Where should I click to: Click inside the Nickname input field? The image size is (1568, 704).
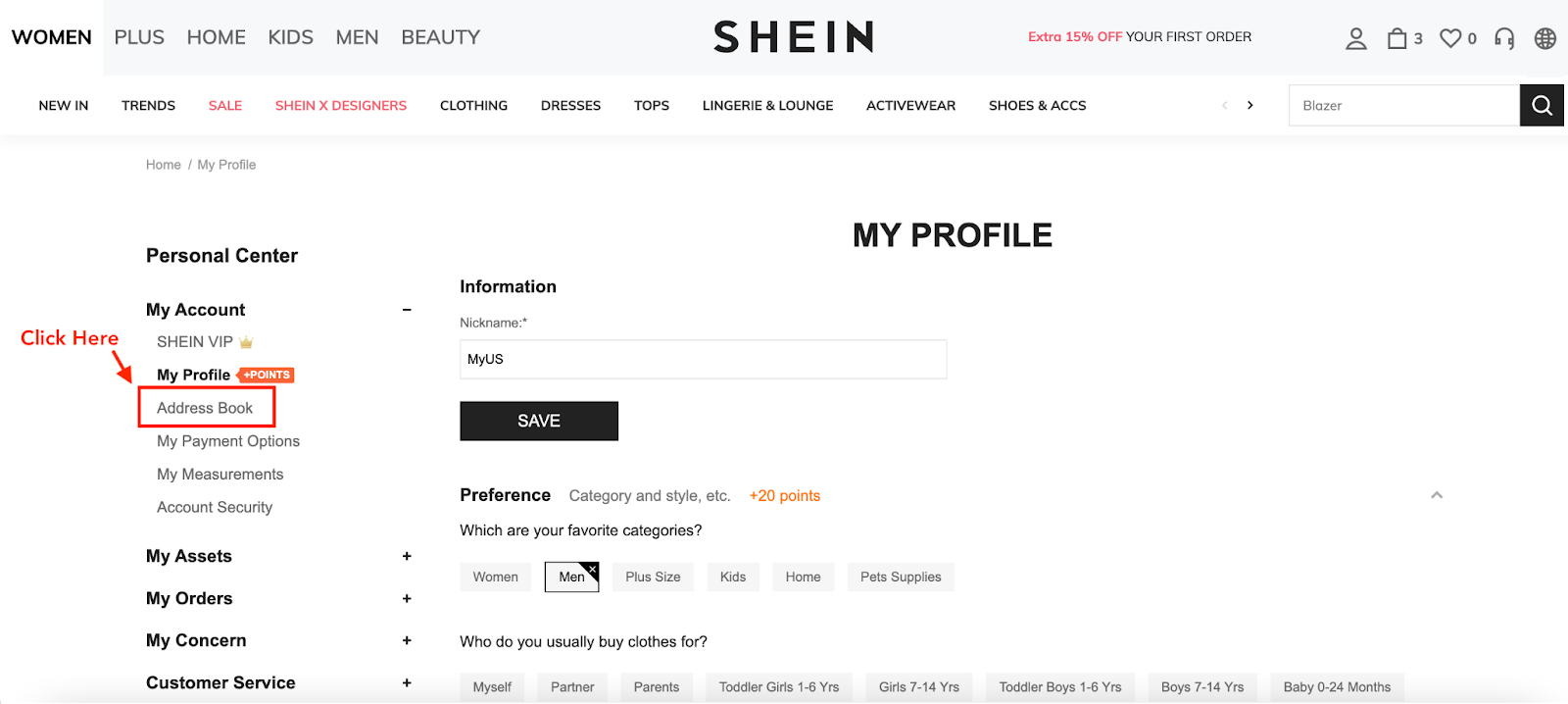[x=703, y=359]
